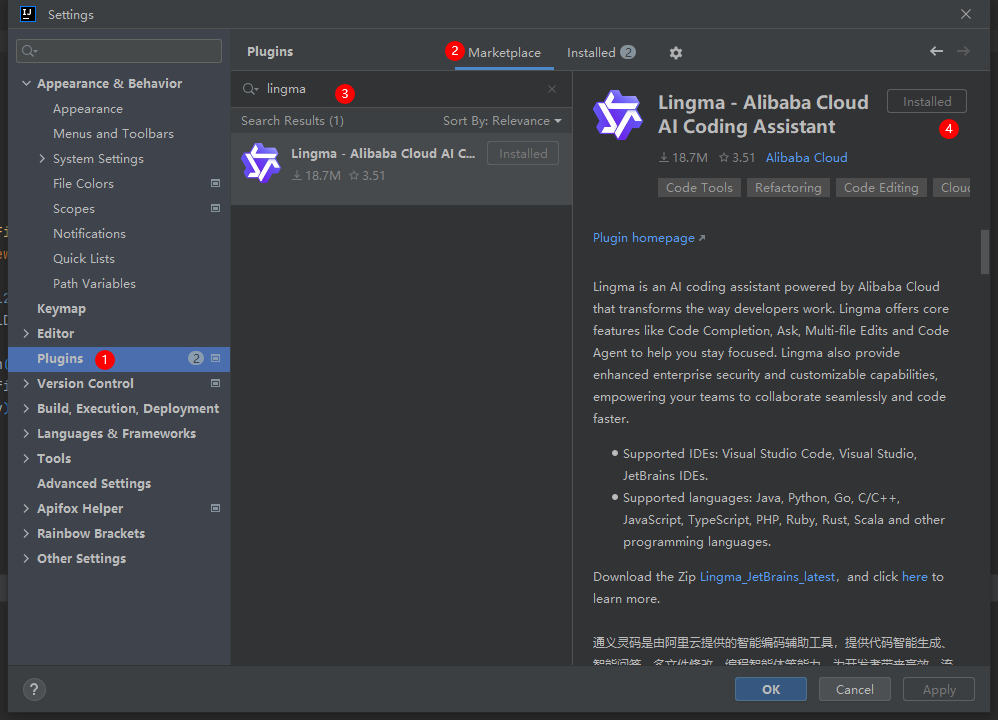Open Menus and Toolbars settings

coord(113,134)
